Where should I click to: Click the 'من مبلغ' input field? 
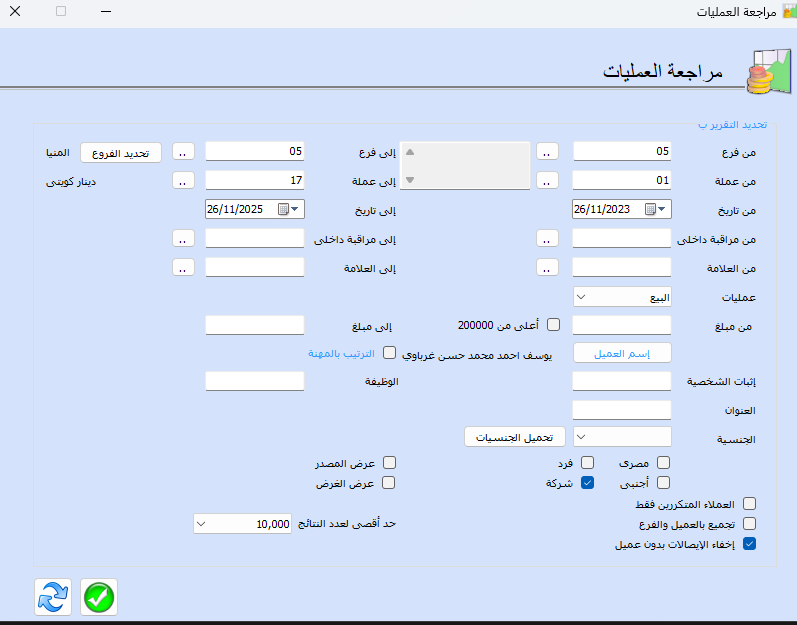pos(621,325)
